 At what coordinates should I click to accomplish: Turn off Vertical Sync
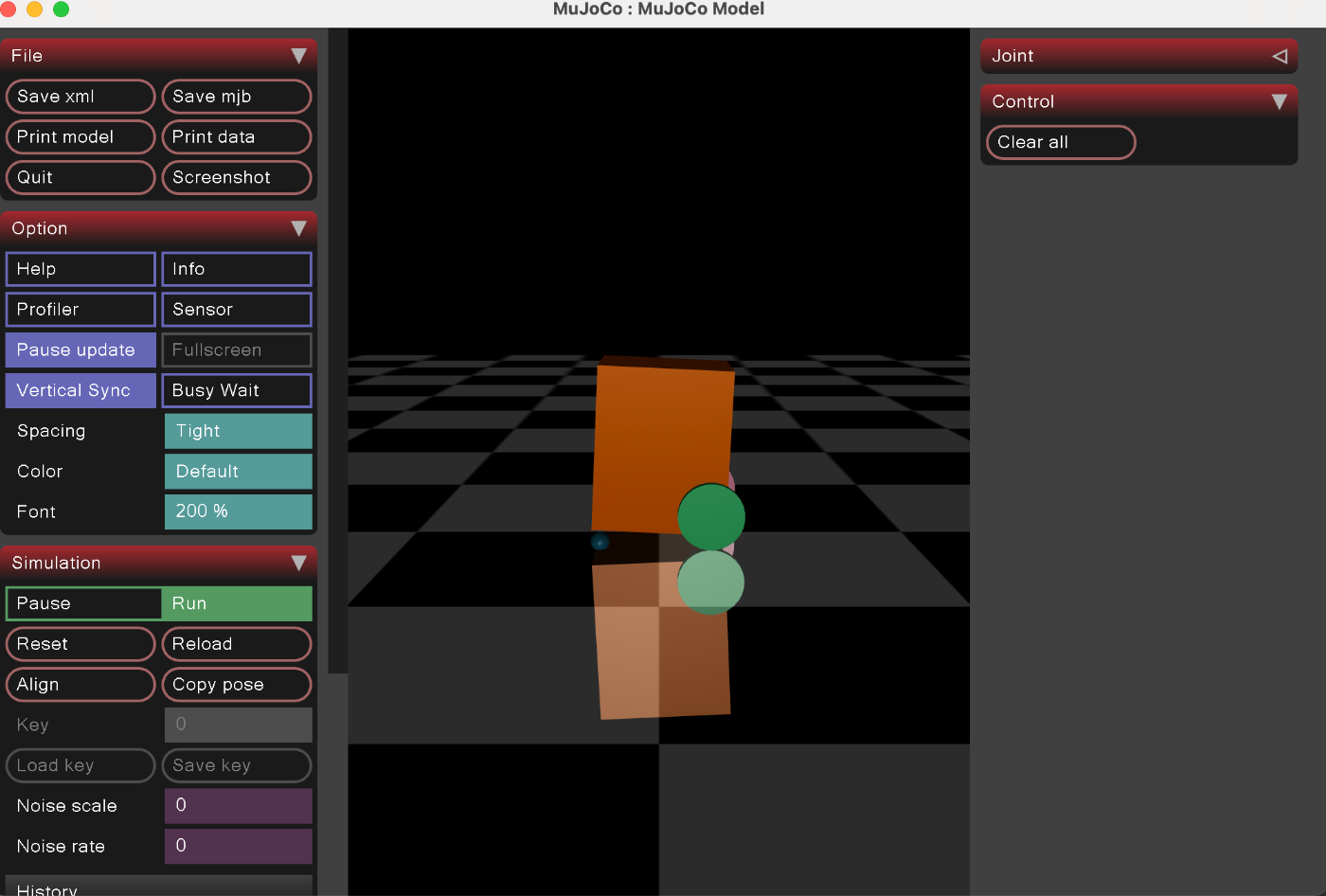coord(81,390)
